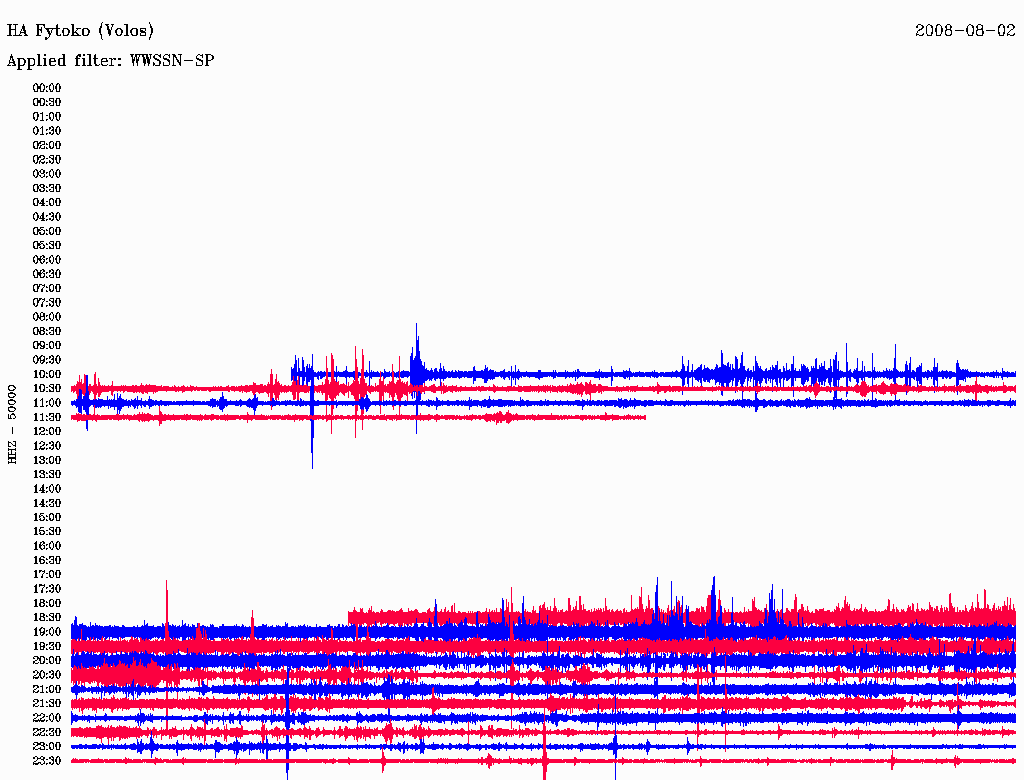This screenshot has width=1024, height=780.
Task: Select the 16:00 time label
Action: point(47,546)
